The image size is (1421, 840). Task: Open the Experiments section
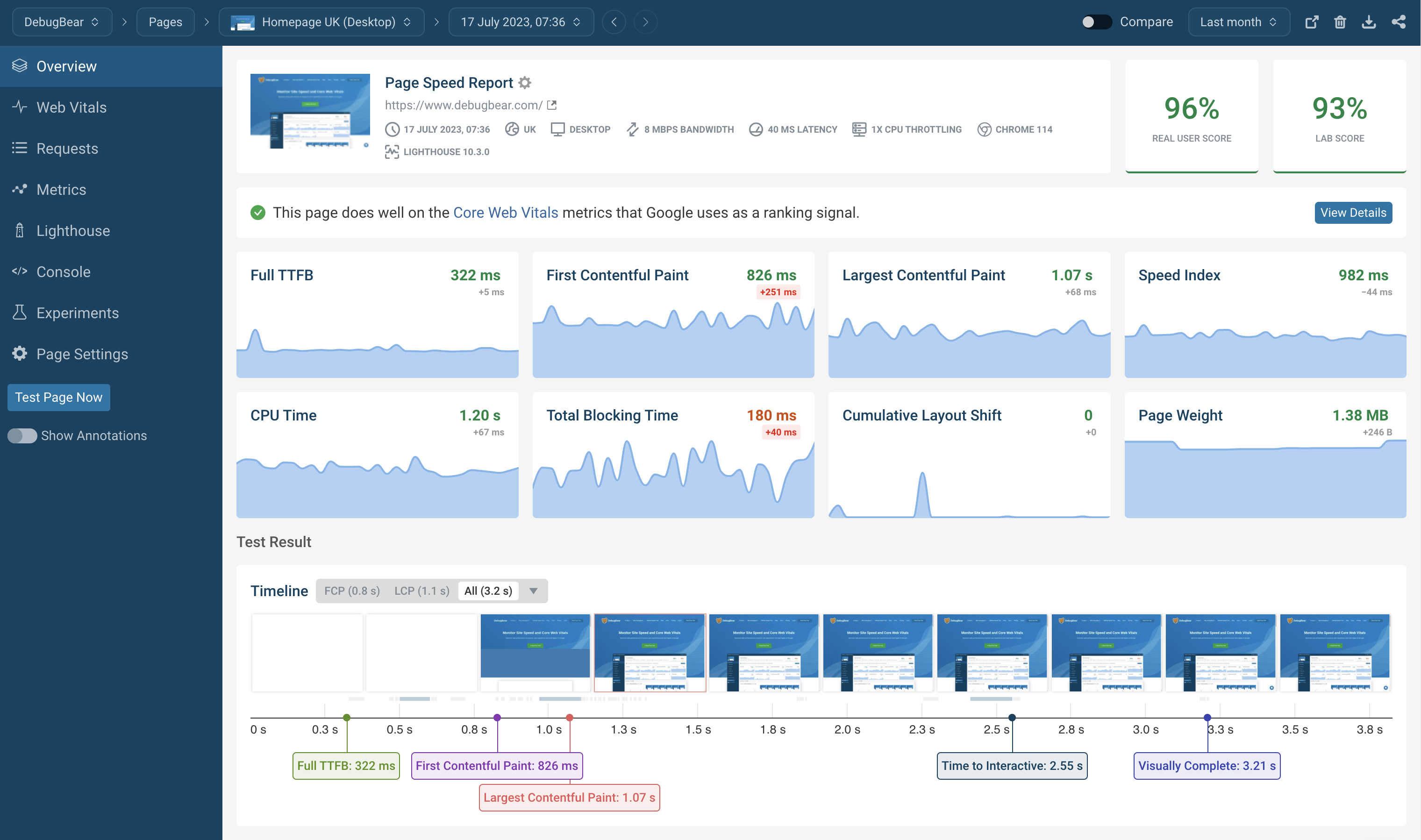(x=78, y=313)
